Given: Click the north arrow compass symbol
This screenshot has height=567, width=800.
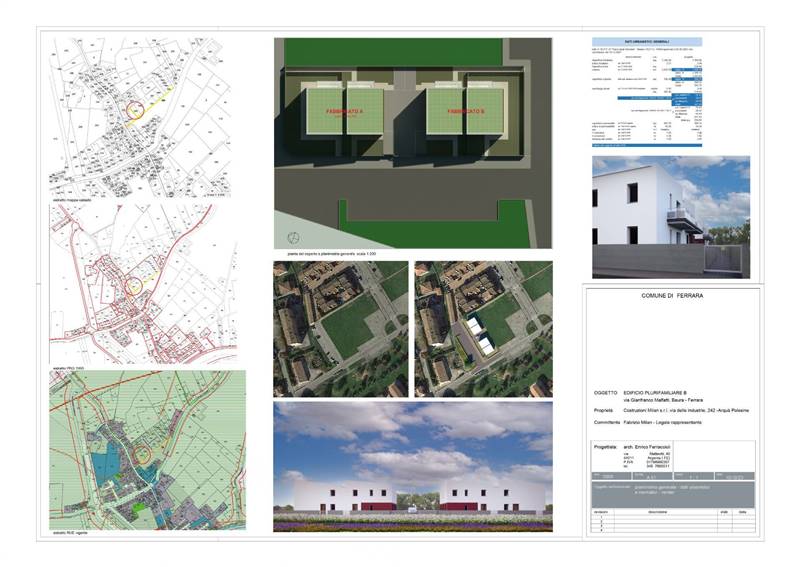Looking at the screenshot, I should tap(292, 238).
